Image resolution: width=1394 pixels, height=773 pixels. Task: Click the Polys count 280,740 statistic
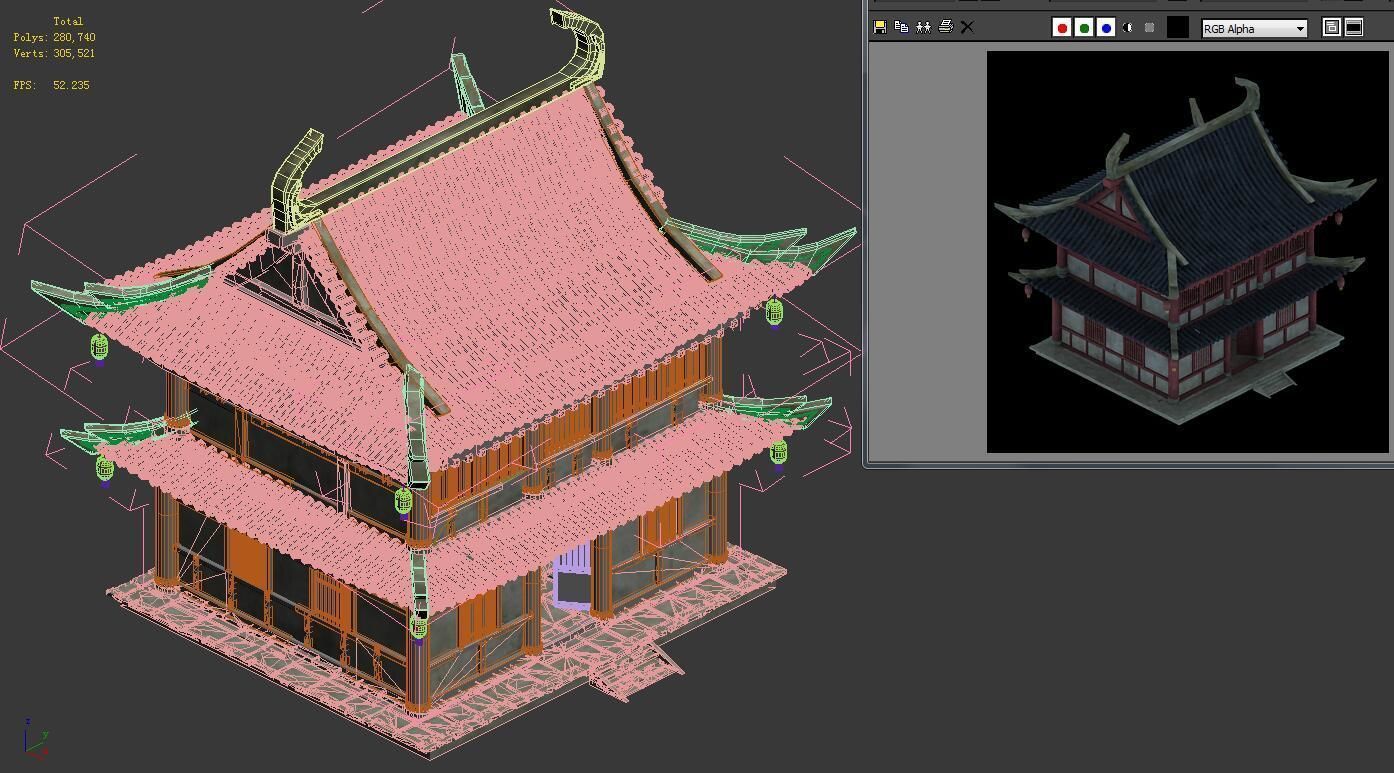click(x=55, y=37)
